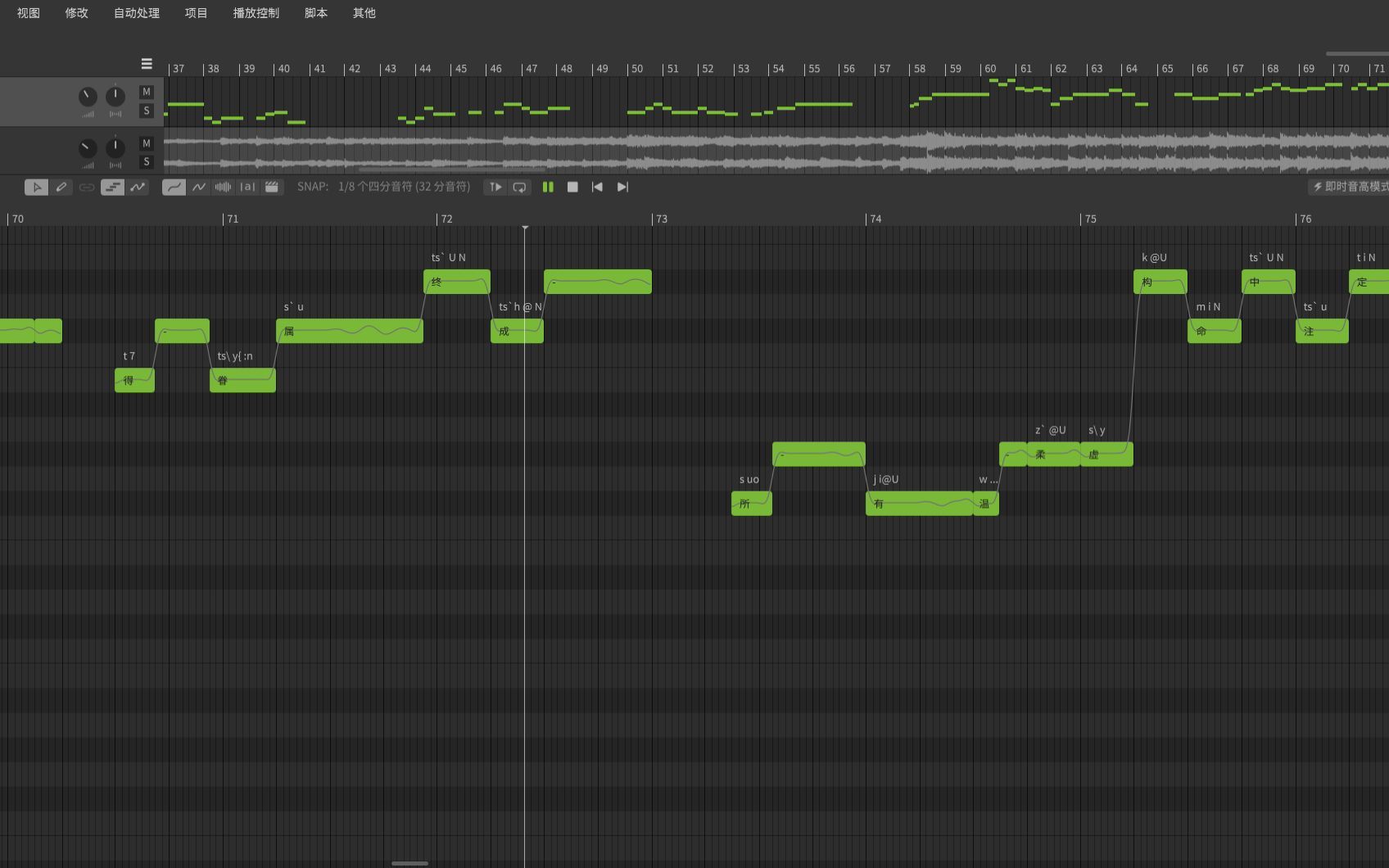This screenshot has height=868, width=1389.
Task: Toggle phoneme display |a| icon
Action: click(247, 188)
